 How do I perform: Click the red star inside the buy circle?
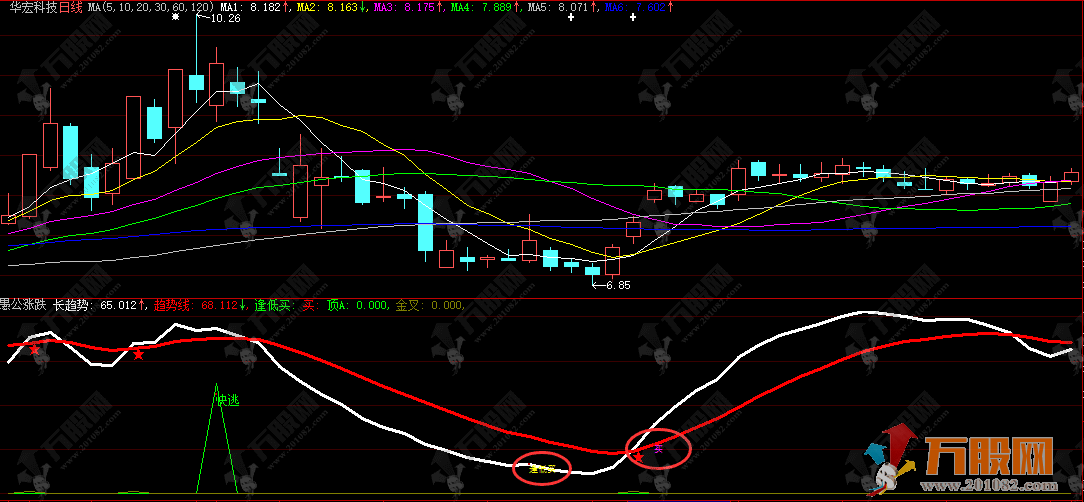pyautogui.click(x=639, y=458)
